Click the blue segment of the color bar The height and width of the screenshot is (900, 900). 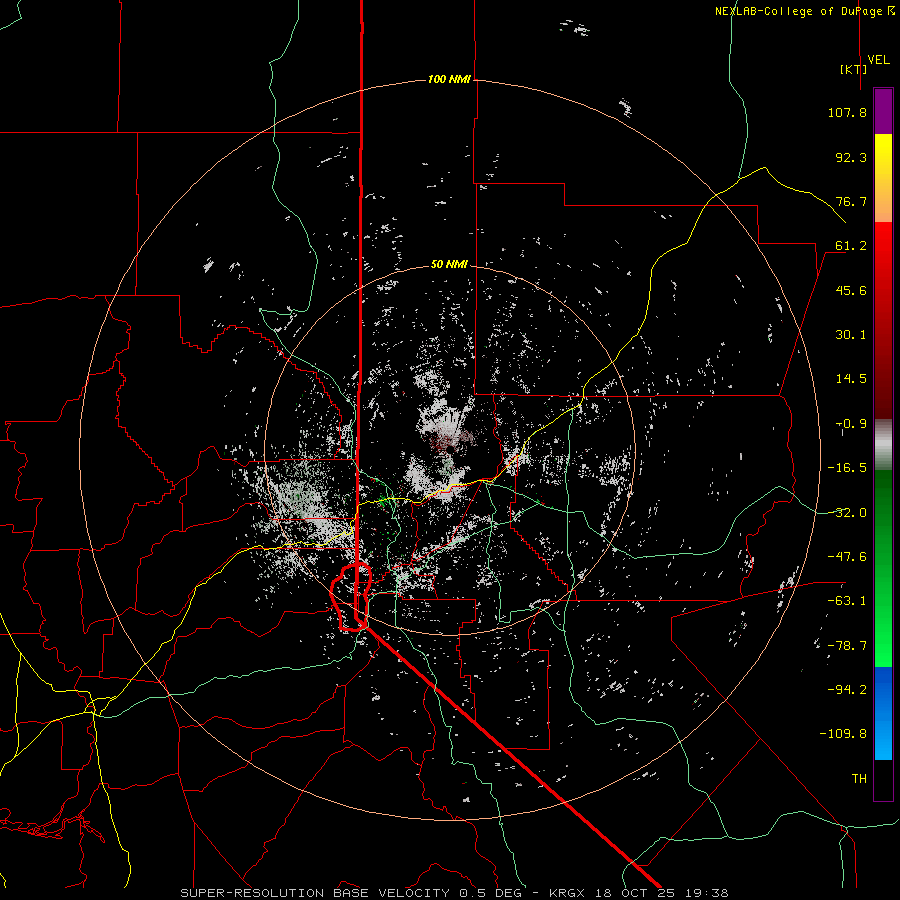click(x=883, y=712)
